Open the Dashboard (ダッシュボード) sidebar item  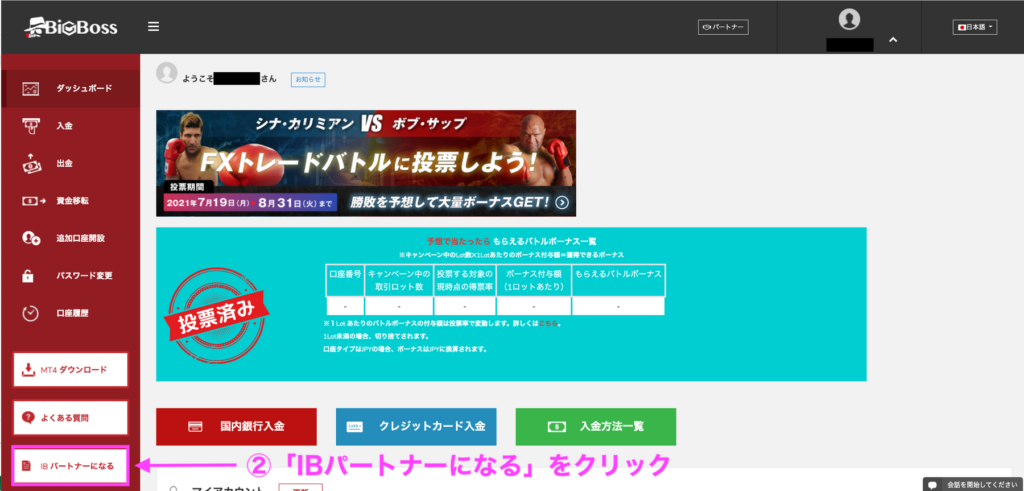click(84, 88)
